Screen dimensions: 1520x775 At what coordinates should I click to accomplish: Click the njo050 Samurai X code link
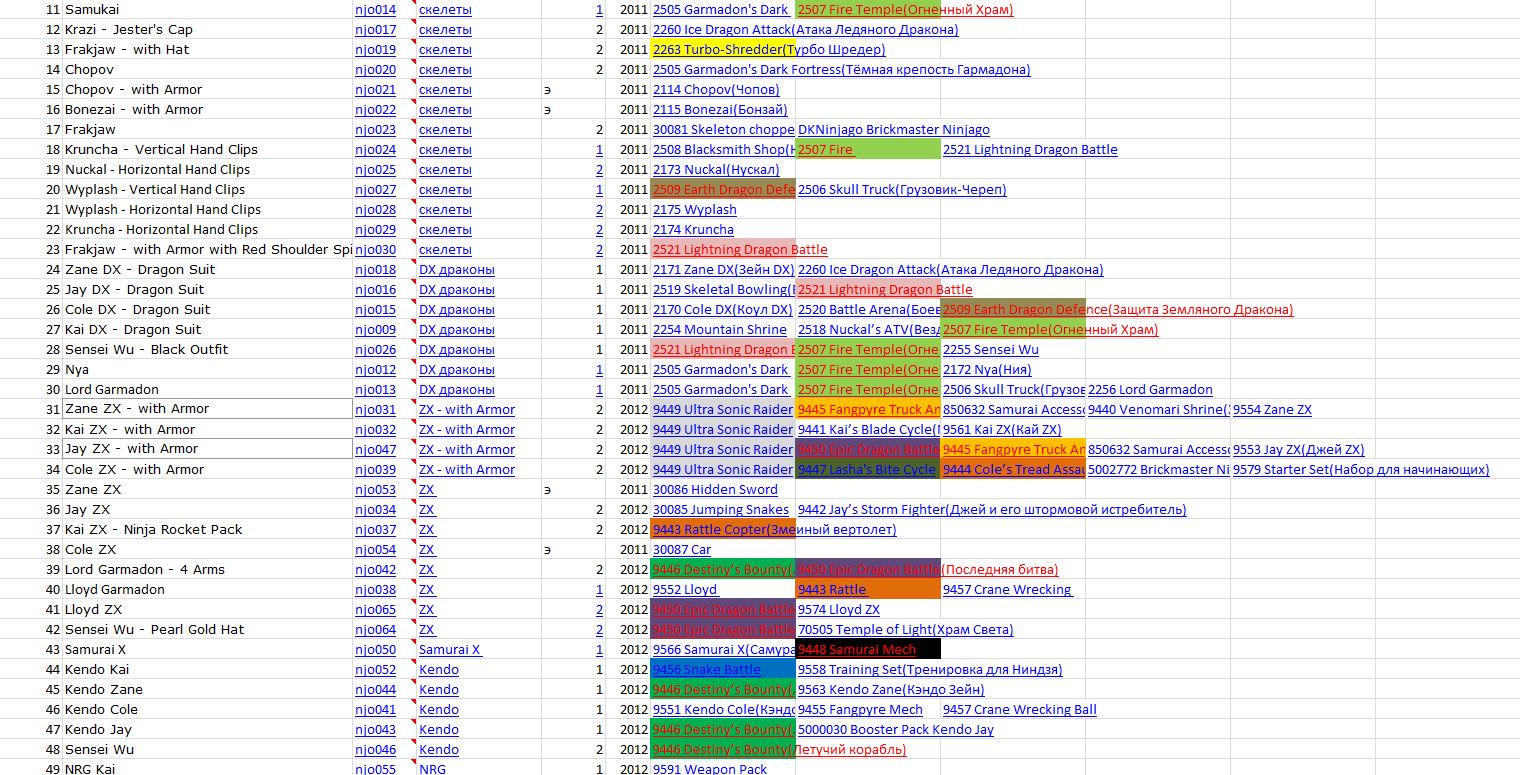(375, 650)
